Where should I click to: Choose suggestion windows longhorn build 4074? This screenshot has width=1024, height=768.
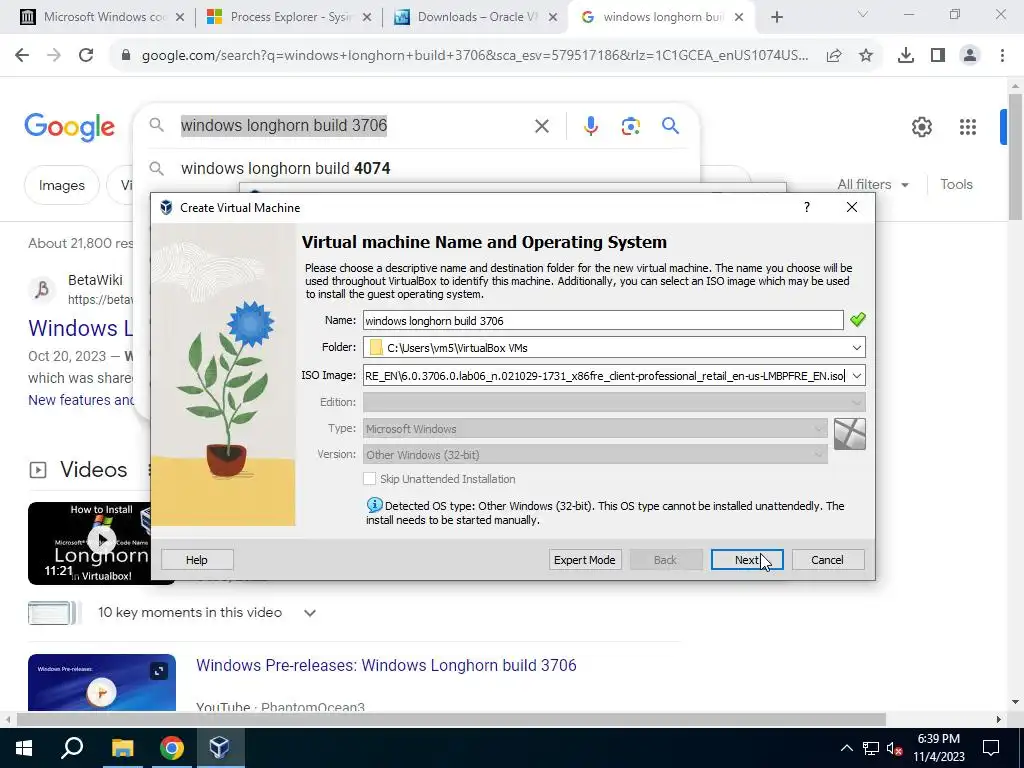[x=285, y=168]
